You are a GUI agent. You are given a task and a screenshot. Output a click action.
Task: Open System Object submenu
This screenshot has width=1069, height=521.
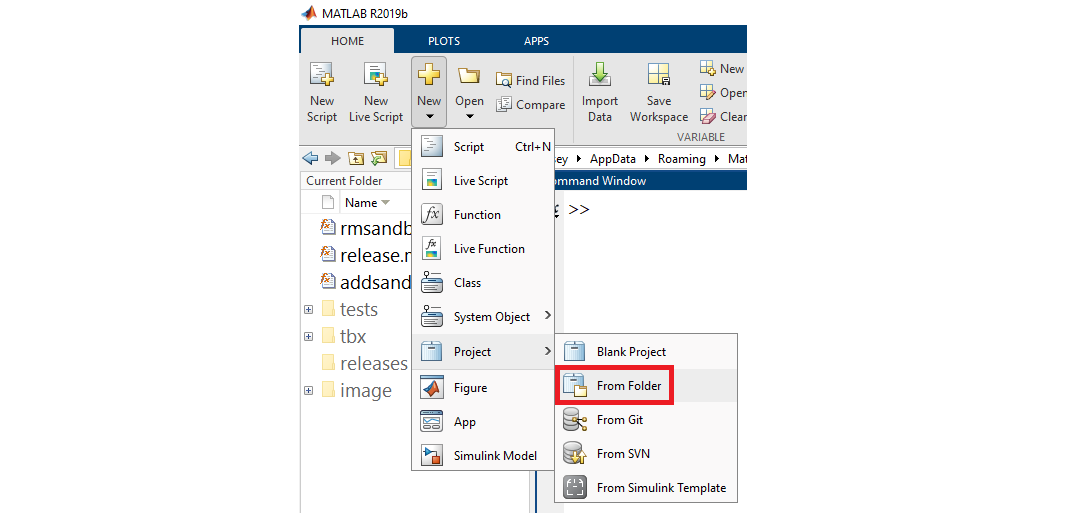[x=491, y=317]
